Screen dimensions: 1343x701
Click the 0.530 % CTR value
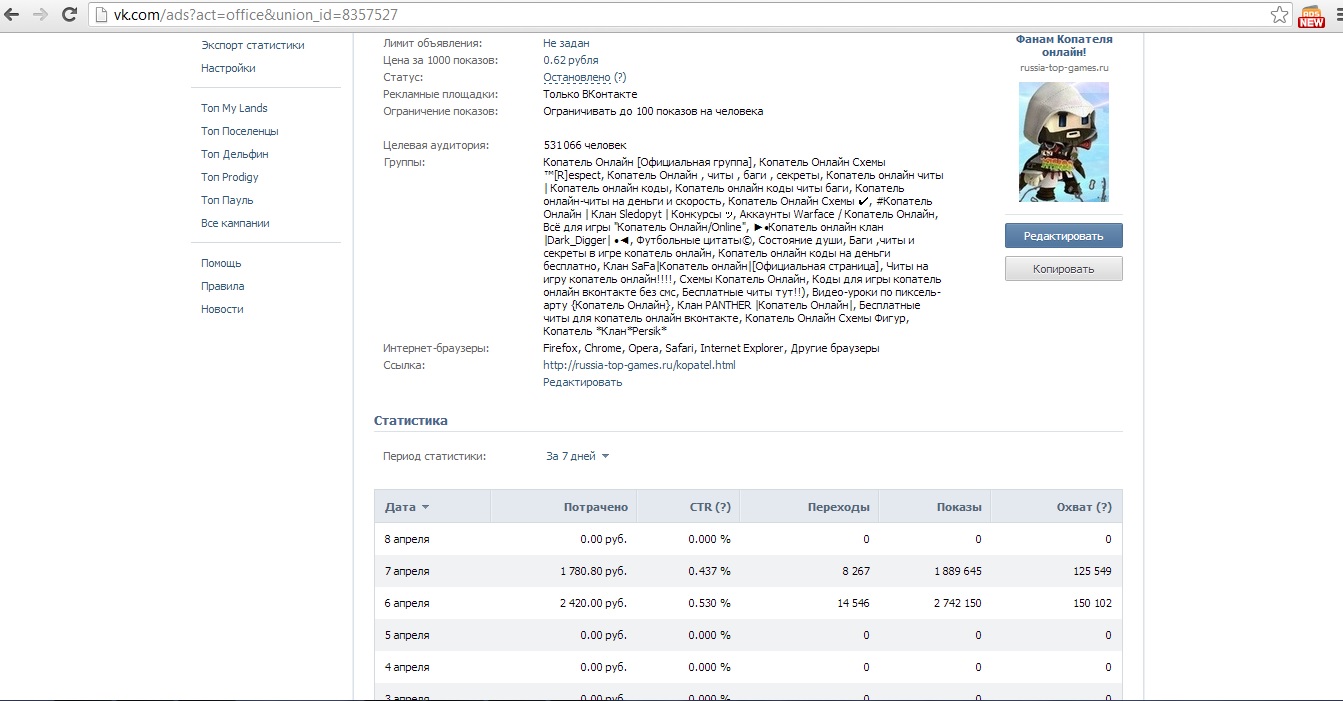pos(709,603)
